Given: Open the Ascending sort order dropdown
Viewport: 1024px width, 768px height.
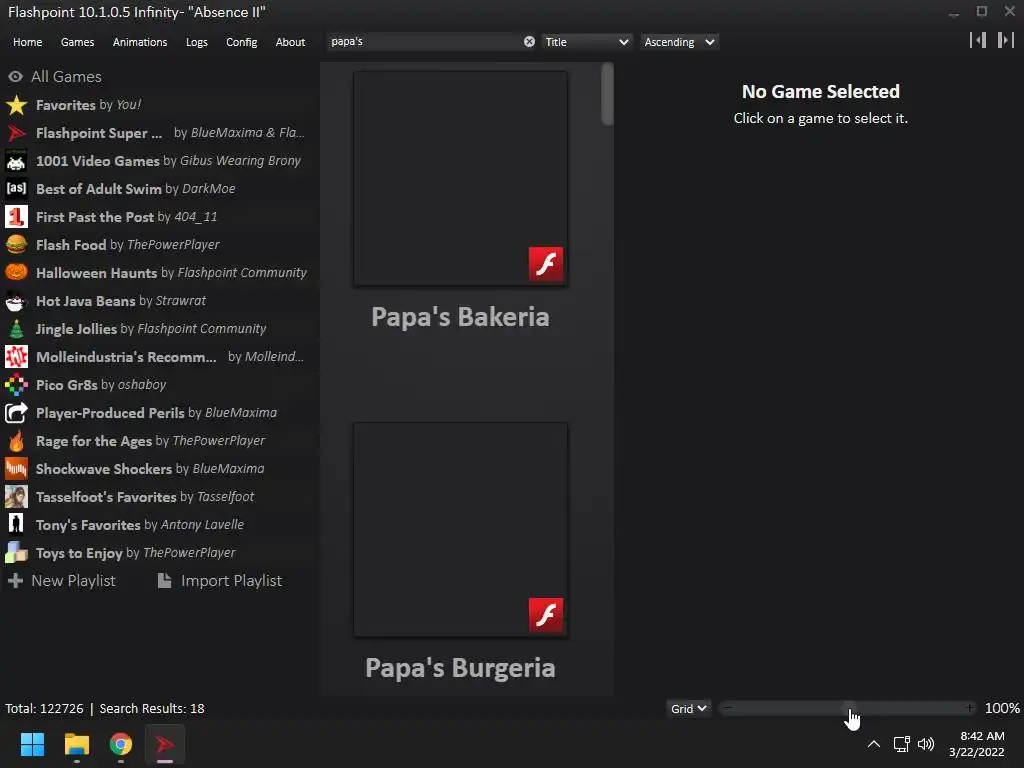Looking at the screenshot, I should coord(679,42).
